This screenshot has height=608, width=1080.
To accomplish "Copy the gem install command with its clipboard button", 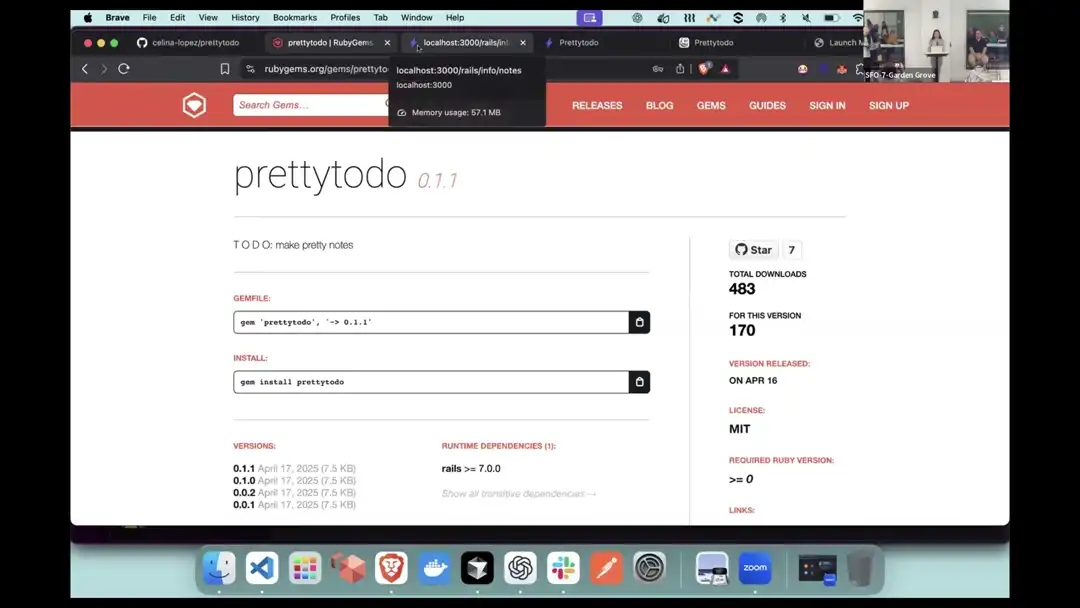I will (x=639, y=382).
